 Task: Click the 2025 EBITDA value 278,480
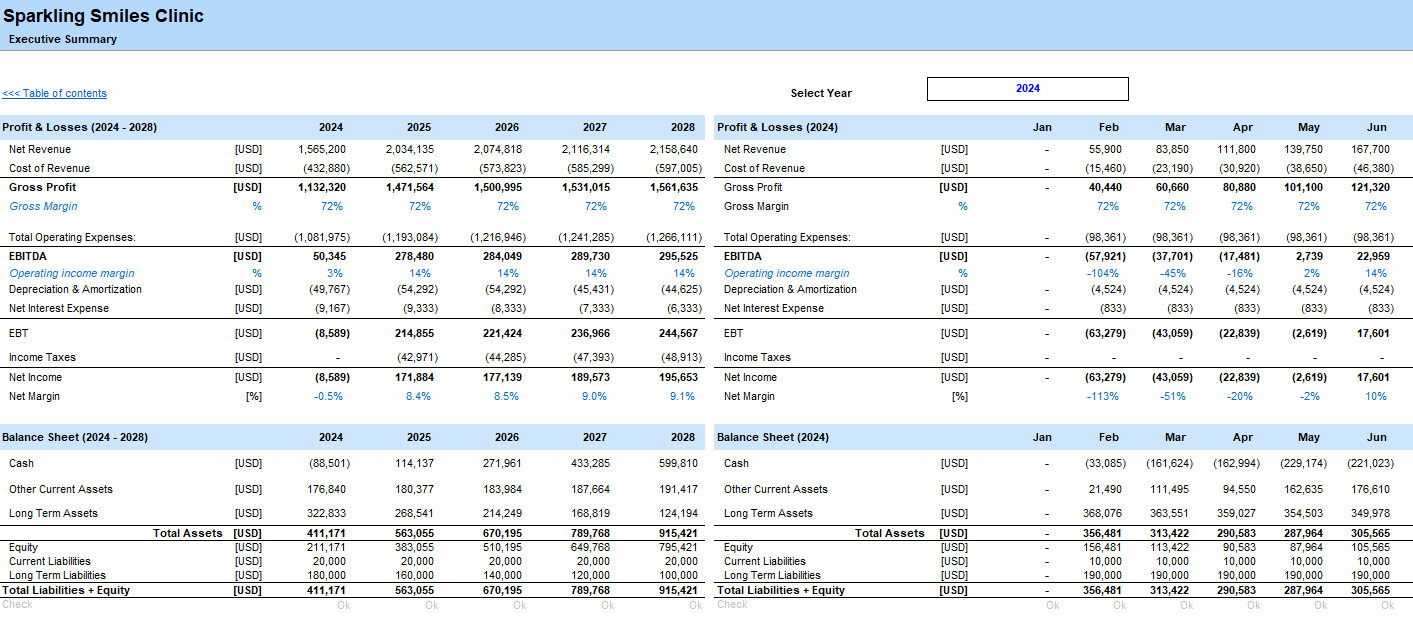(x=410, y=257)
